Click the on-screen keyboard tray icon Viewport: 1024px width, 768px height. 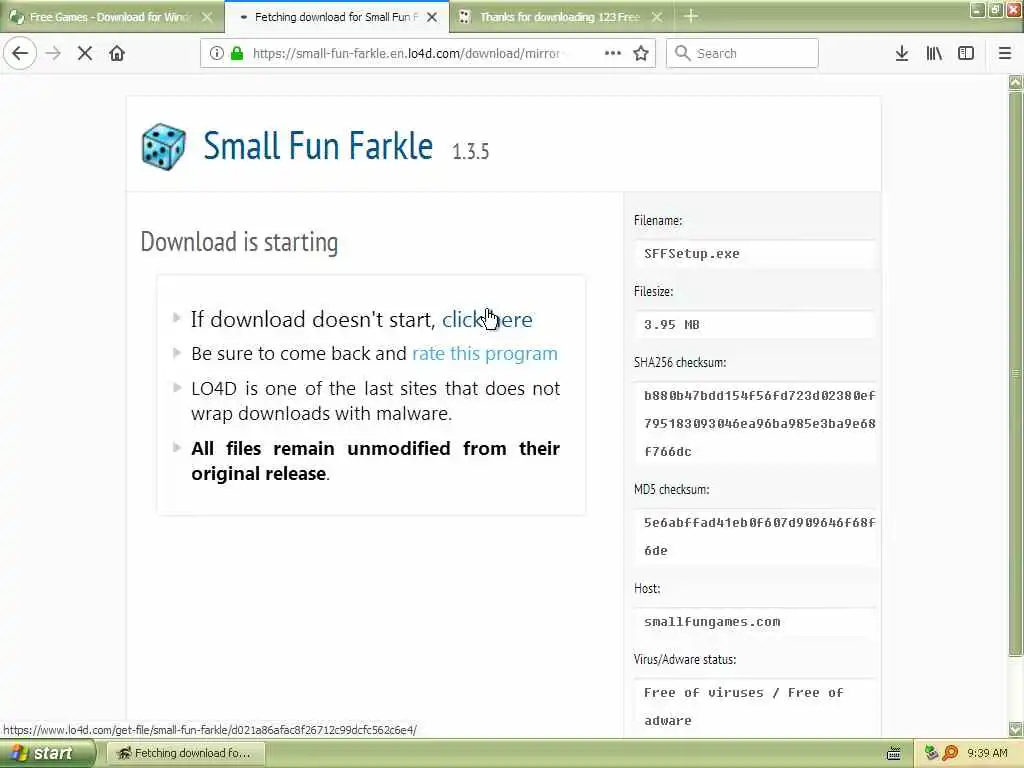893,754
